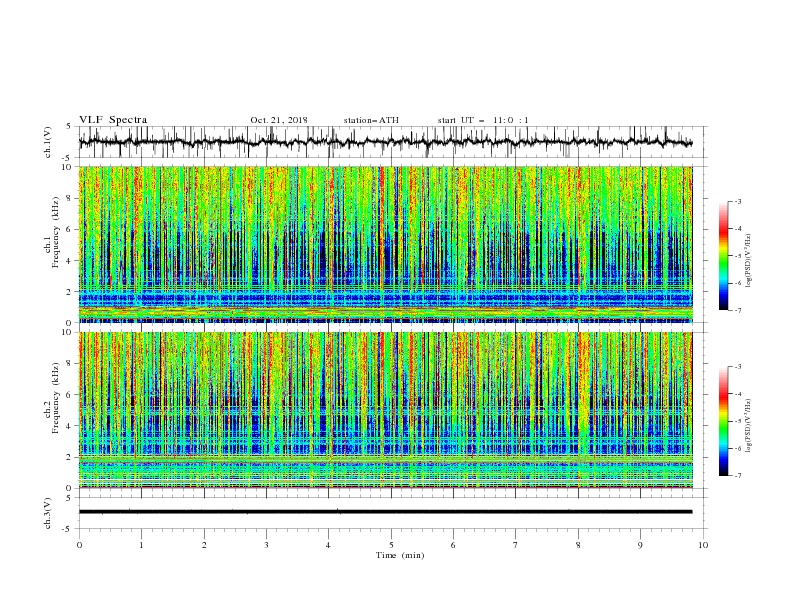Click the 'VLF Spectra' title text
The image size is (792, 612).
tap(113, 120)
